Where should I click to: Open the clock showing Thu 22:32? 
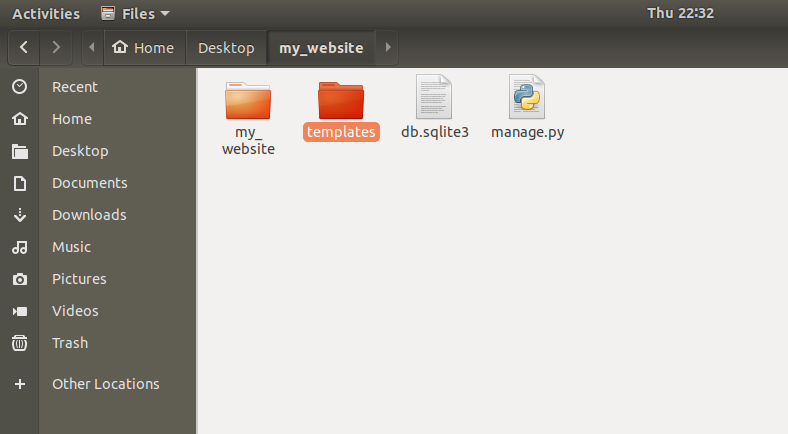pos(680,13)
